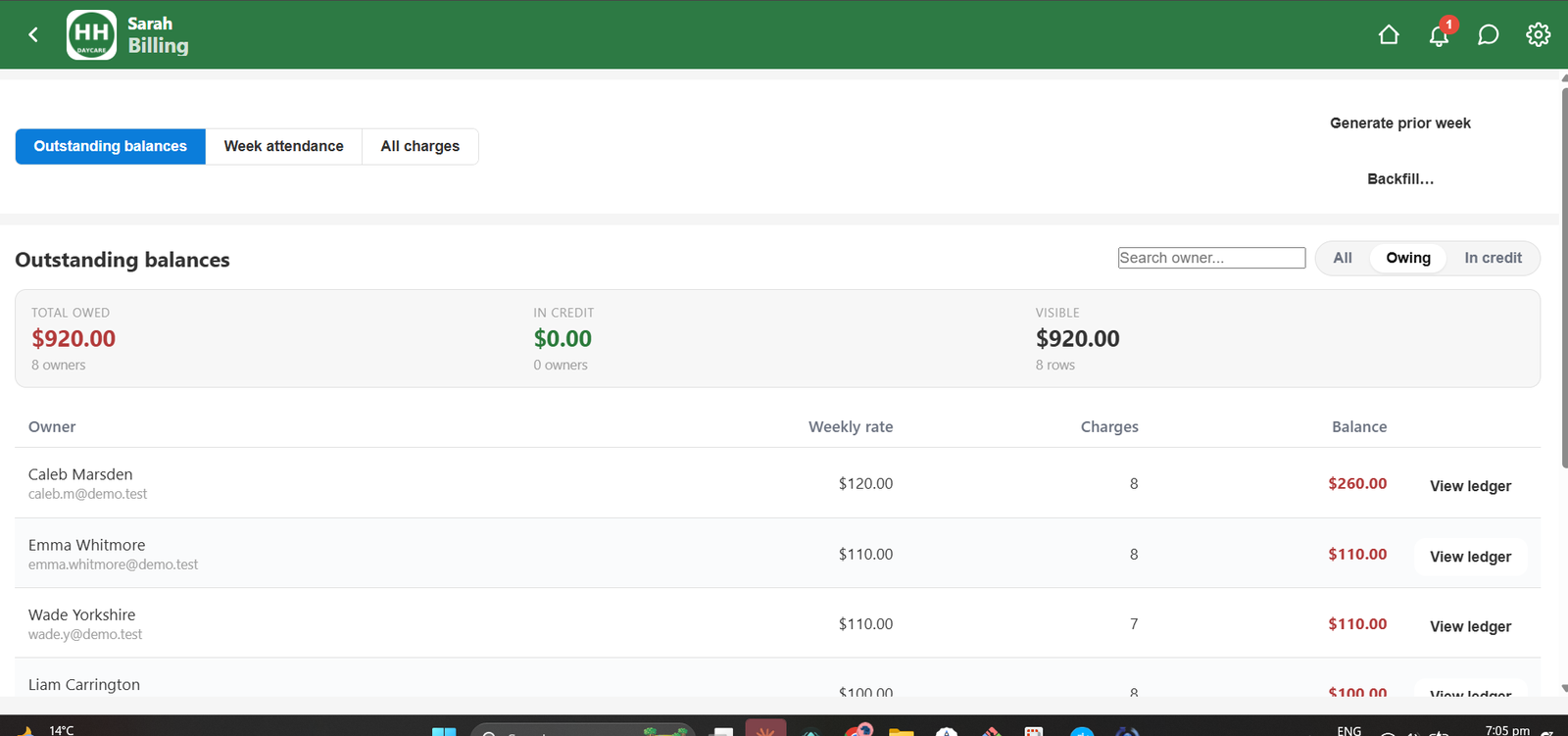Open the home page icon
The width and height of the screenshot is (1568, 736).
coord(1389,35)
